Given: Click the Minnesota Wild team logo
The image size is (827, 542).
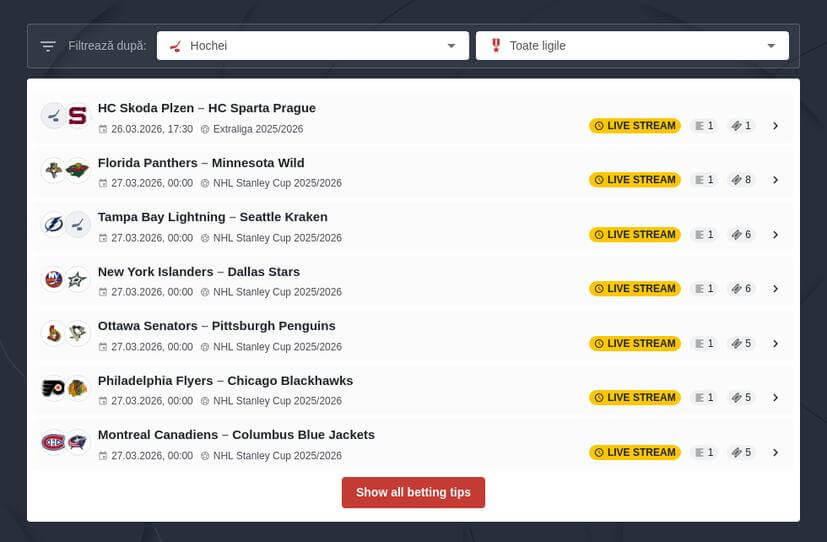Looking at the screenshot, I should tap(78, 171).
